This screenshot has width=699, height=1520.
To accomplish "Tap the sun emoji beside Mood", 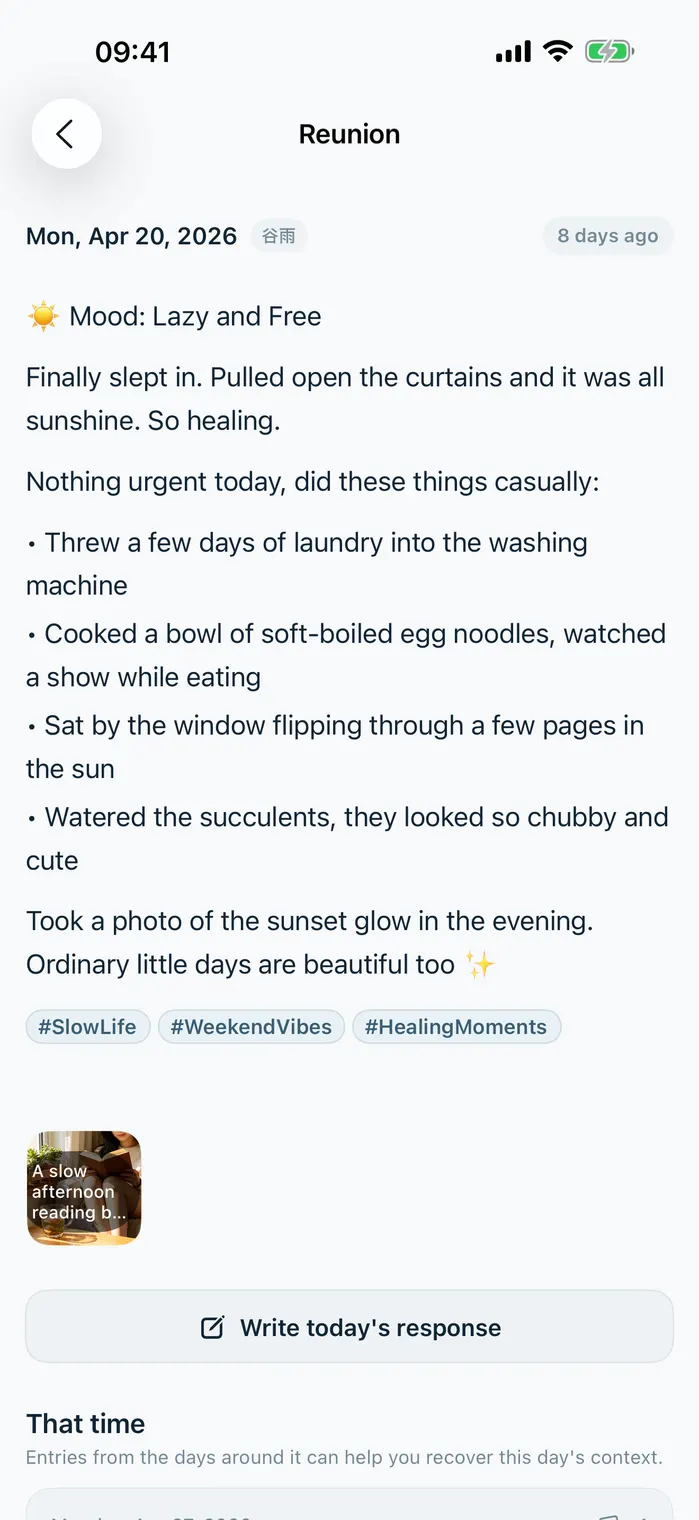I will [x=43, y=317].
